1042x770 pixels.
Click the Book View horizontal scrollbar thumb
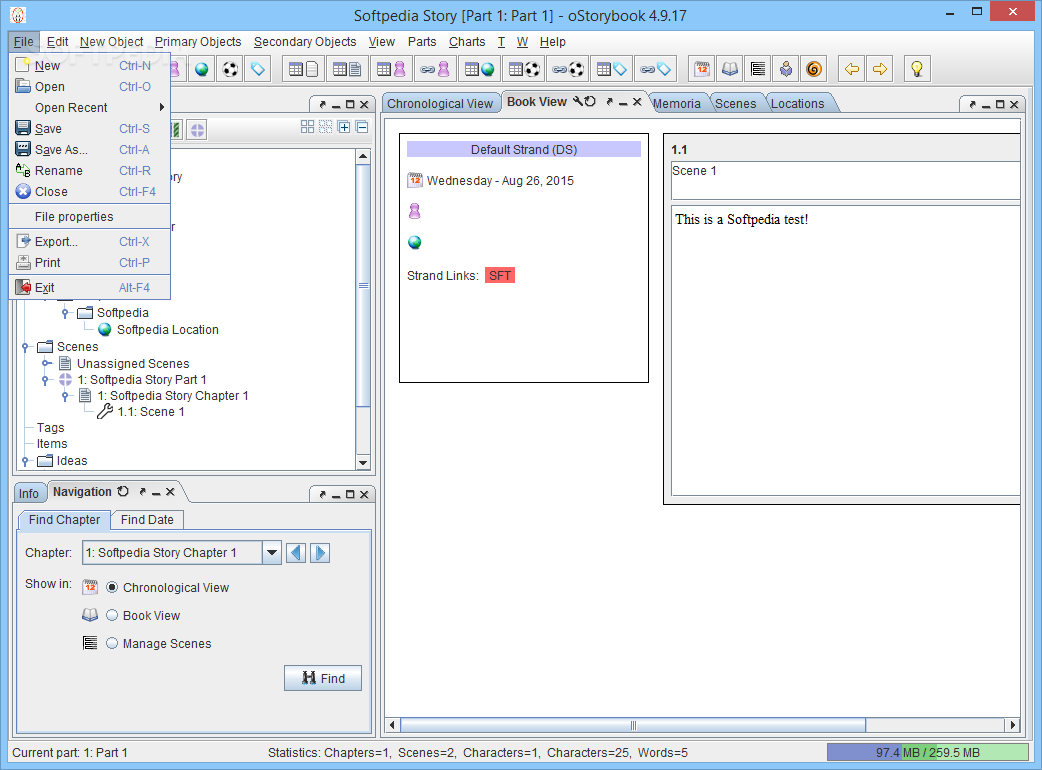point(633,725)
